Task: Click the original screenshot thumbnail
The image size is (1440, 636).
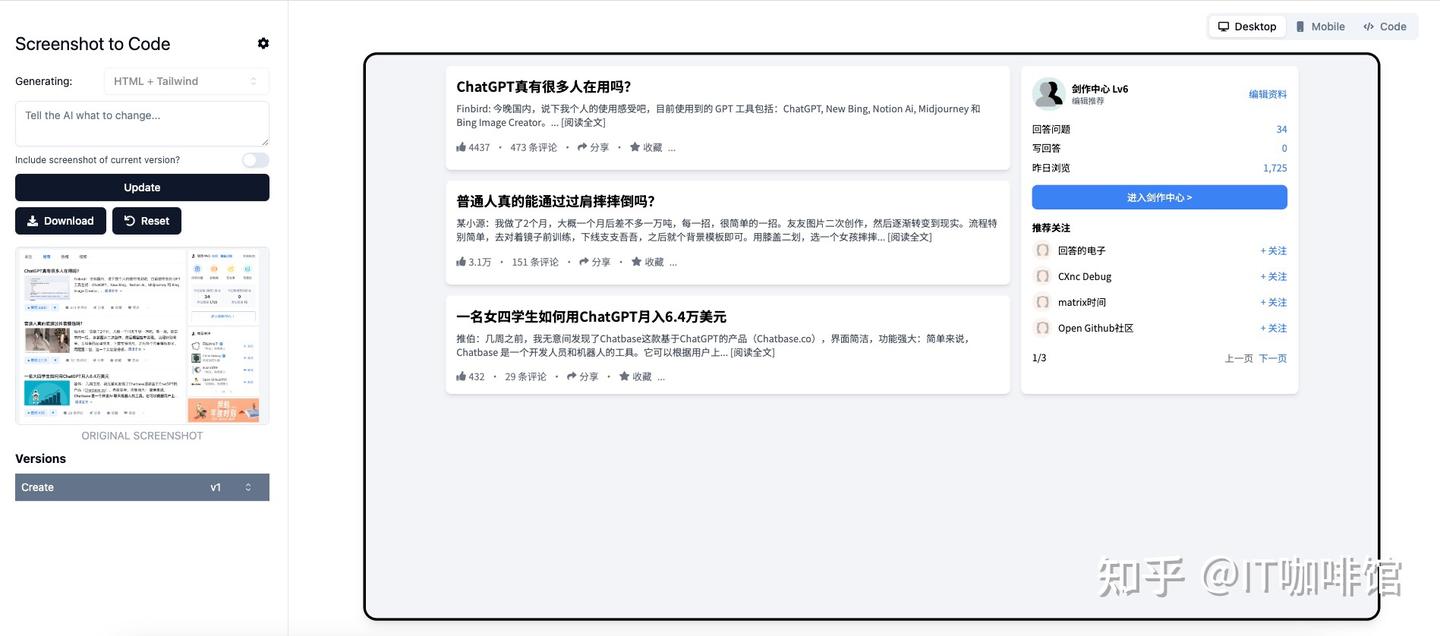Action: (142, 334)
